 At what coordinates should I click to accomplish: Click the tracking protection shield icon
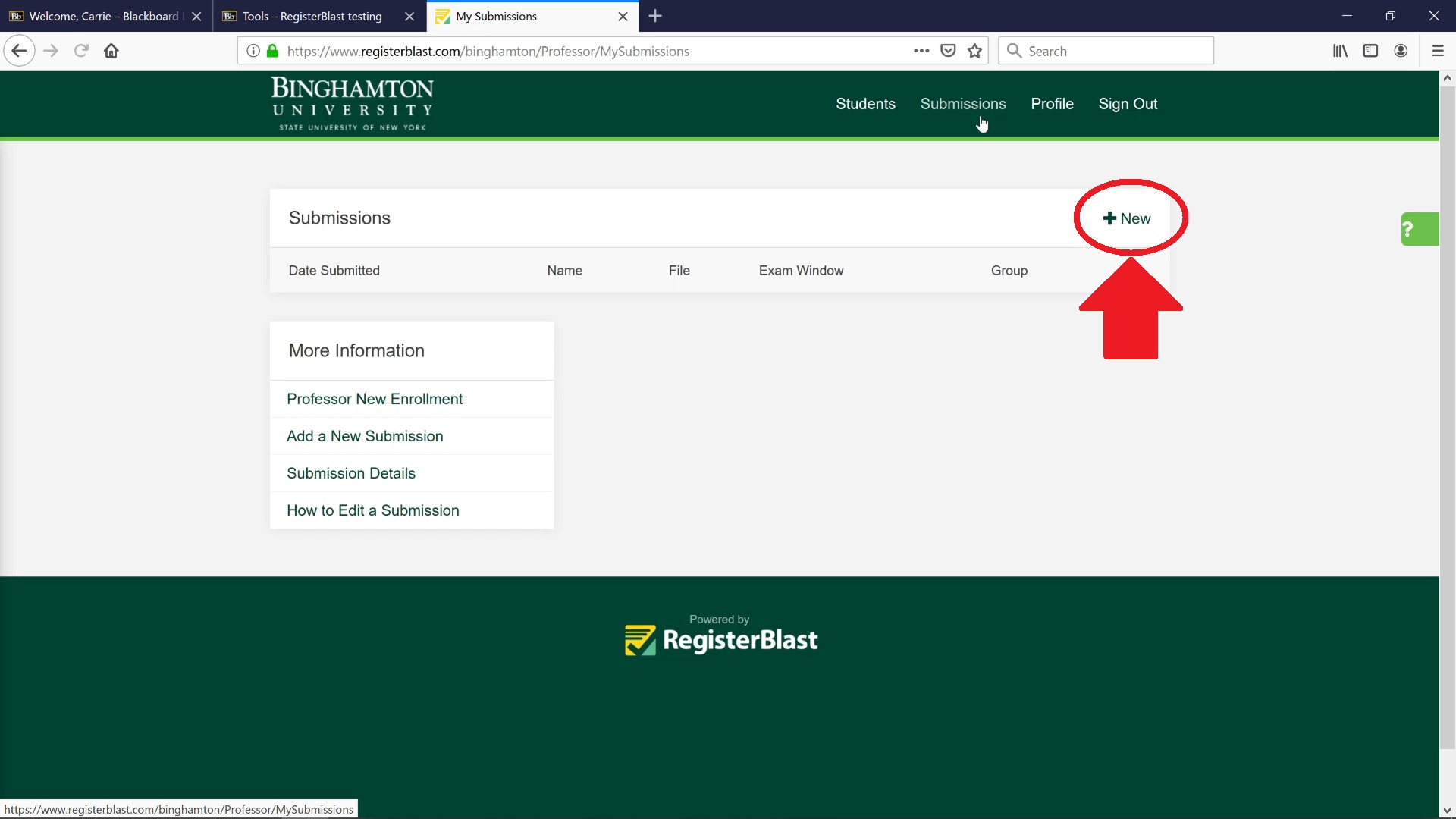click(x=948, y=50)
